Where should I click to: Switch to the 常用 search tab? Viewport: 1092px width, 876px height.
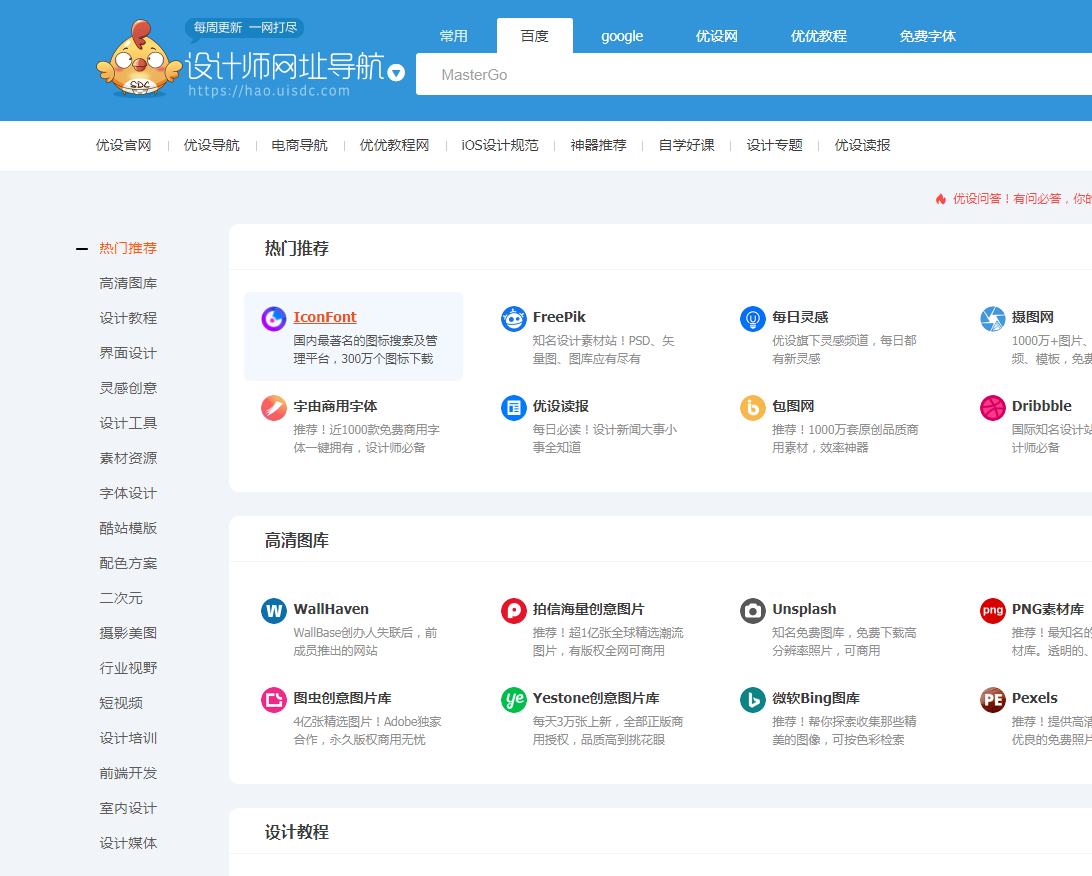point(454,36)
